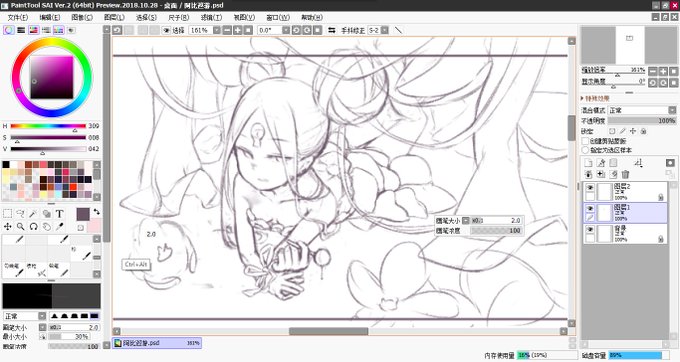Select the hand pan tool
The height and width of the screenshot is (362, 680).
tap(46, 226)
